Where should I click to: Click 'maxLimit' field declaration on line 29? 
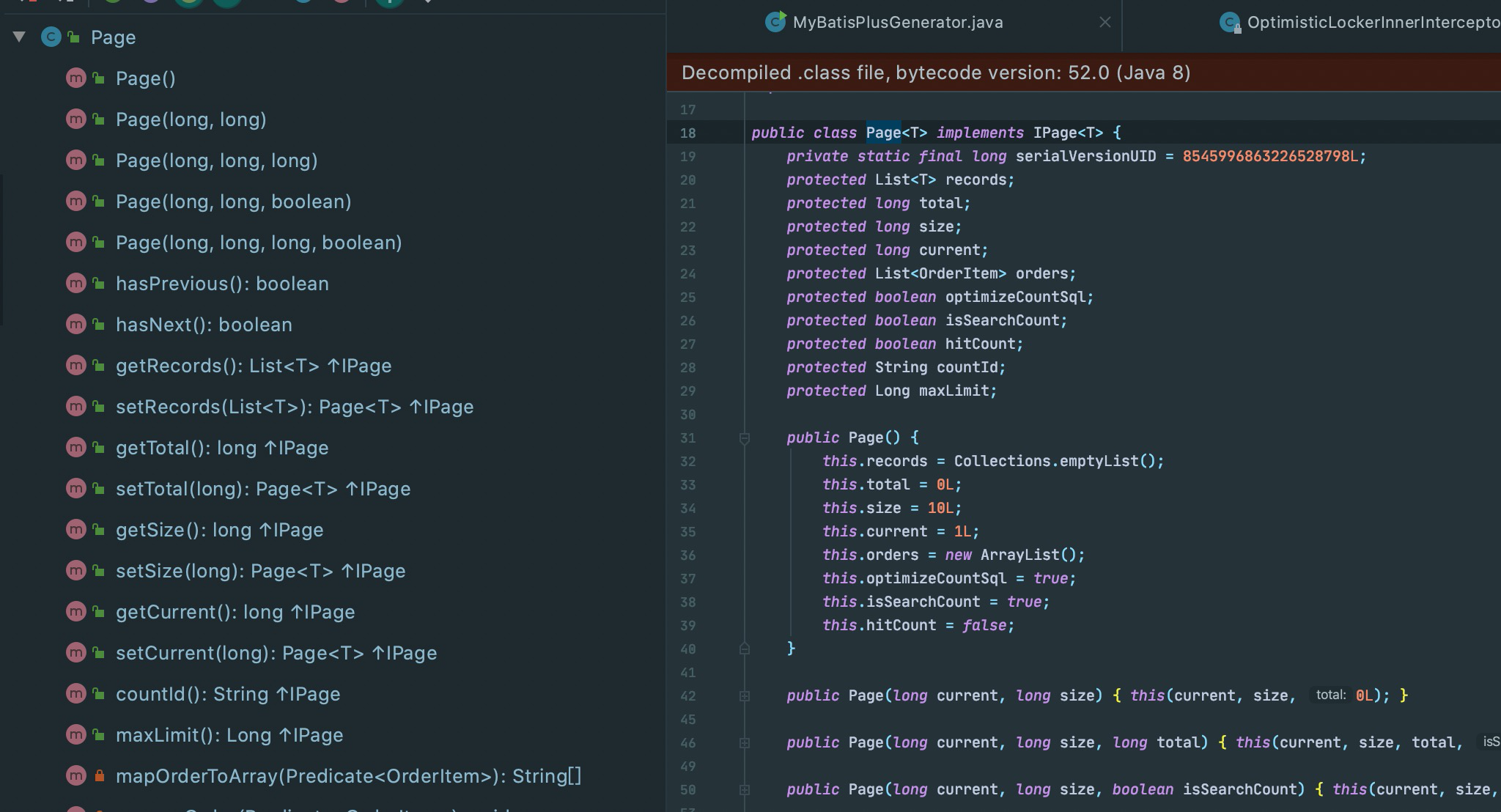[x=954, y=391]
